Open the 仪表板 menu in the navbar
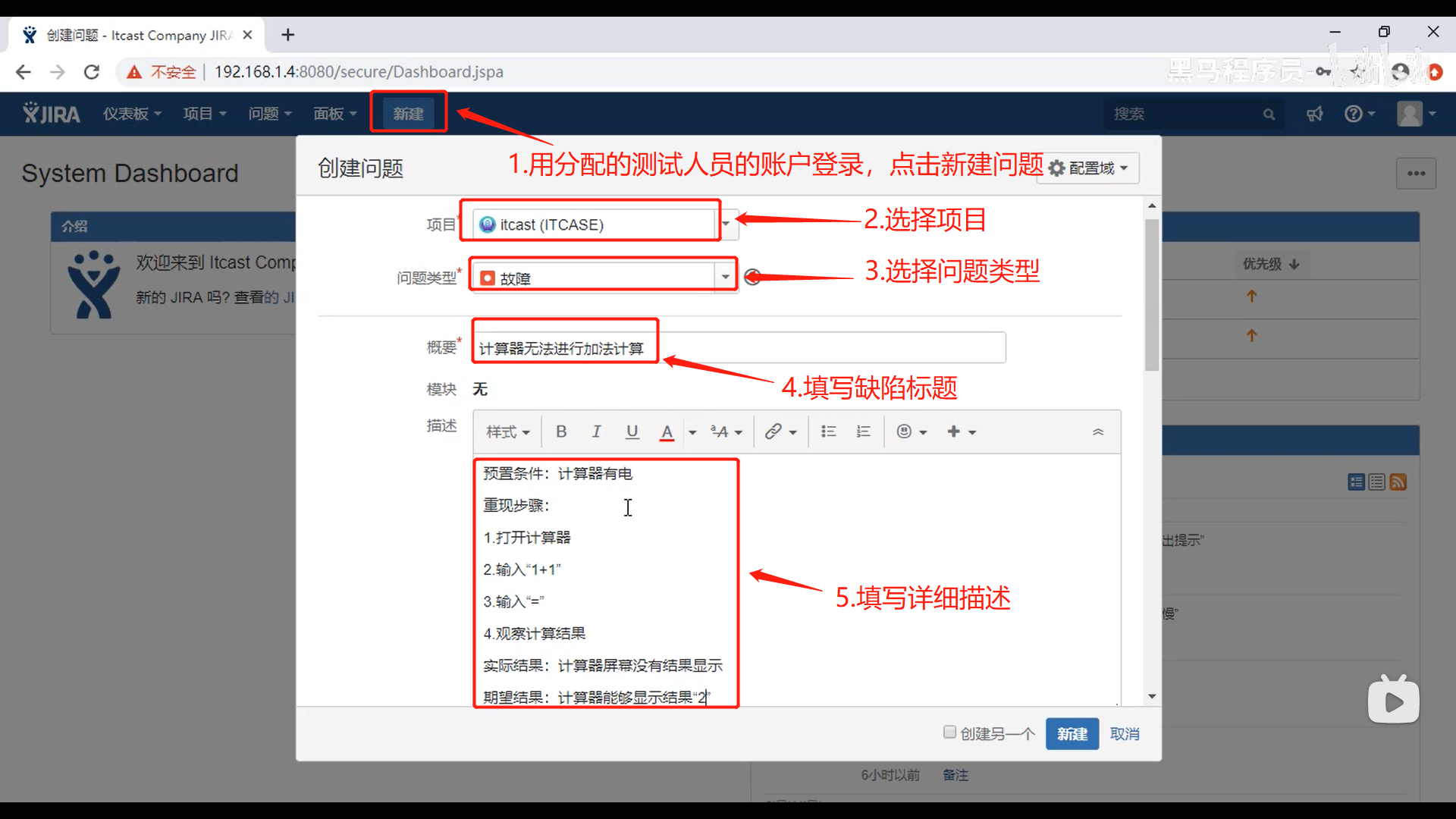This screenshot has height=819, width=1456. click(x=132, y=114)
